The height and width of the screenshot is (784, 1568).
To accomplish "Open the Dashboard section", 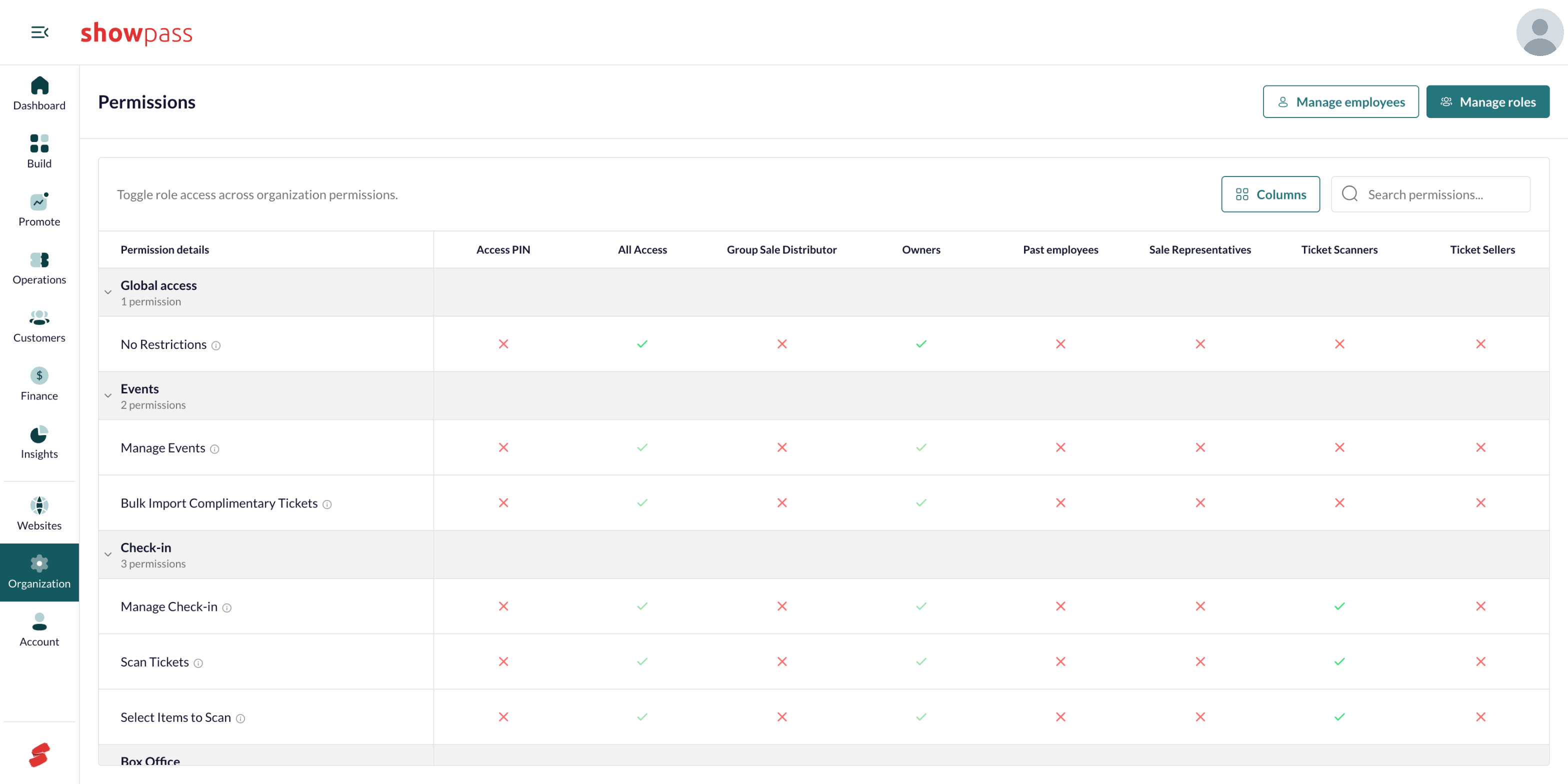I will click(39, 93).
